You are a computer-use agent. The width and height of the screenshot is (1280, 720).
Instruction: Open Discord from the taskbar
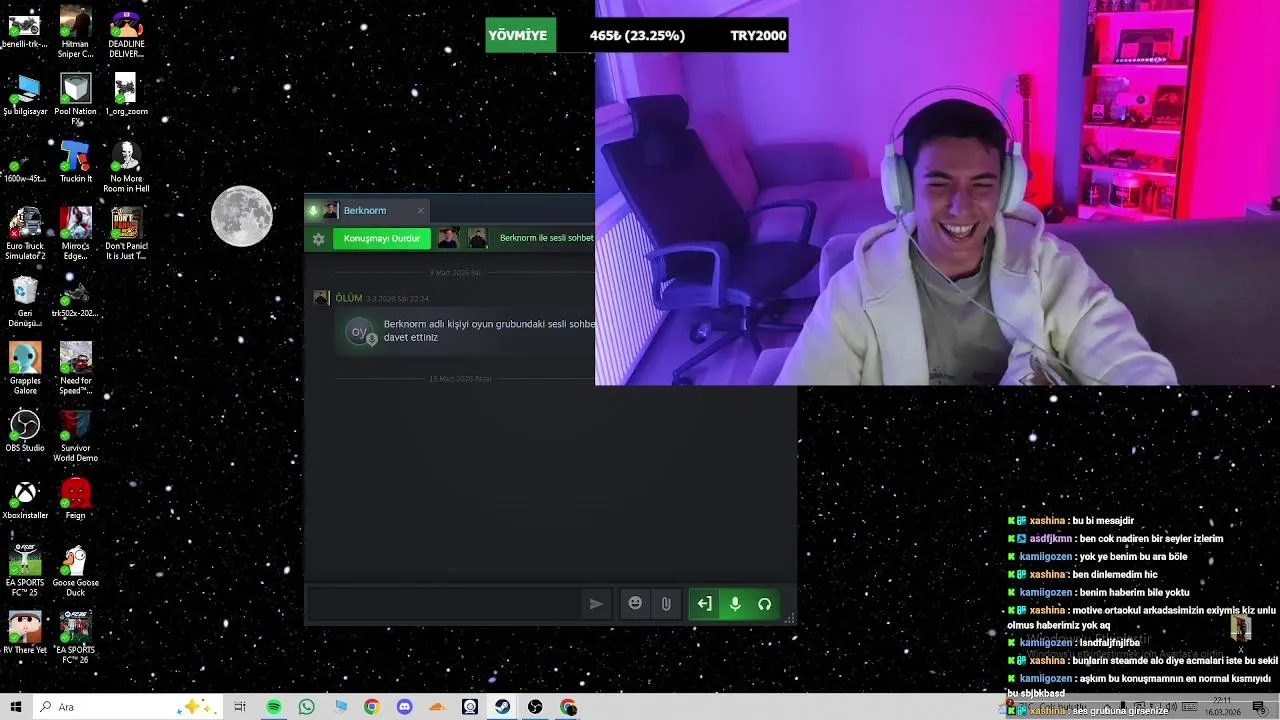pyautogui.click(x=404, y=707)
